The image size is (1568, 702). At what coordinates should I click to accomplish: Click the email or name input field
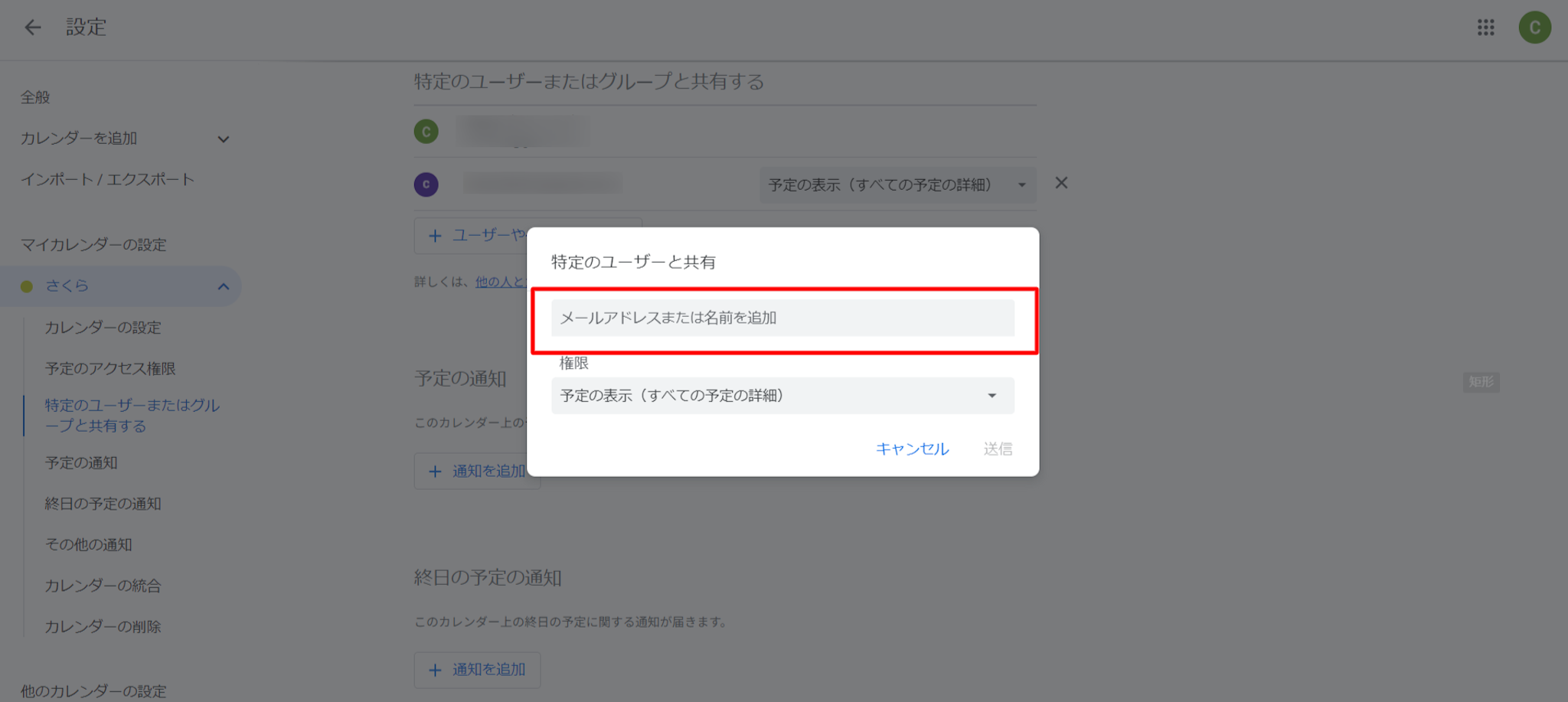coord(782,318)
